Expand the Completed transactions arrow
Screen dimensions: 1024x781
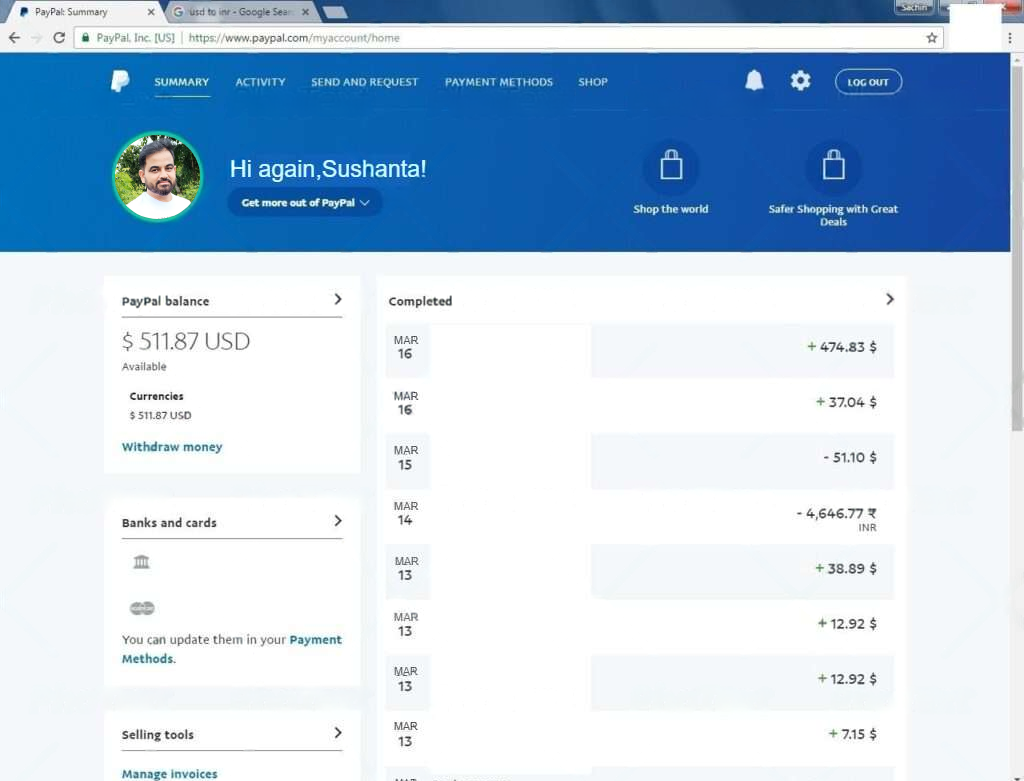coord(889,299)
